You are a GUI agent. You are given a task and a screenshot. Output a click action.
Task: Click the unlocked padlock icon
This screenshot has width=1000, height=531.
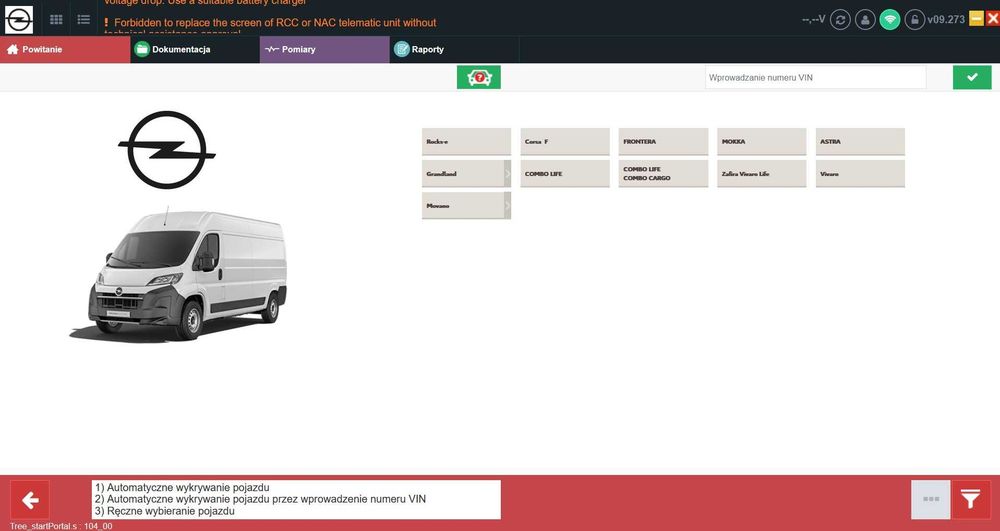(x=915, y=19)
